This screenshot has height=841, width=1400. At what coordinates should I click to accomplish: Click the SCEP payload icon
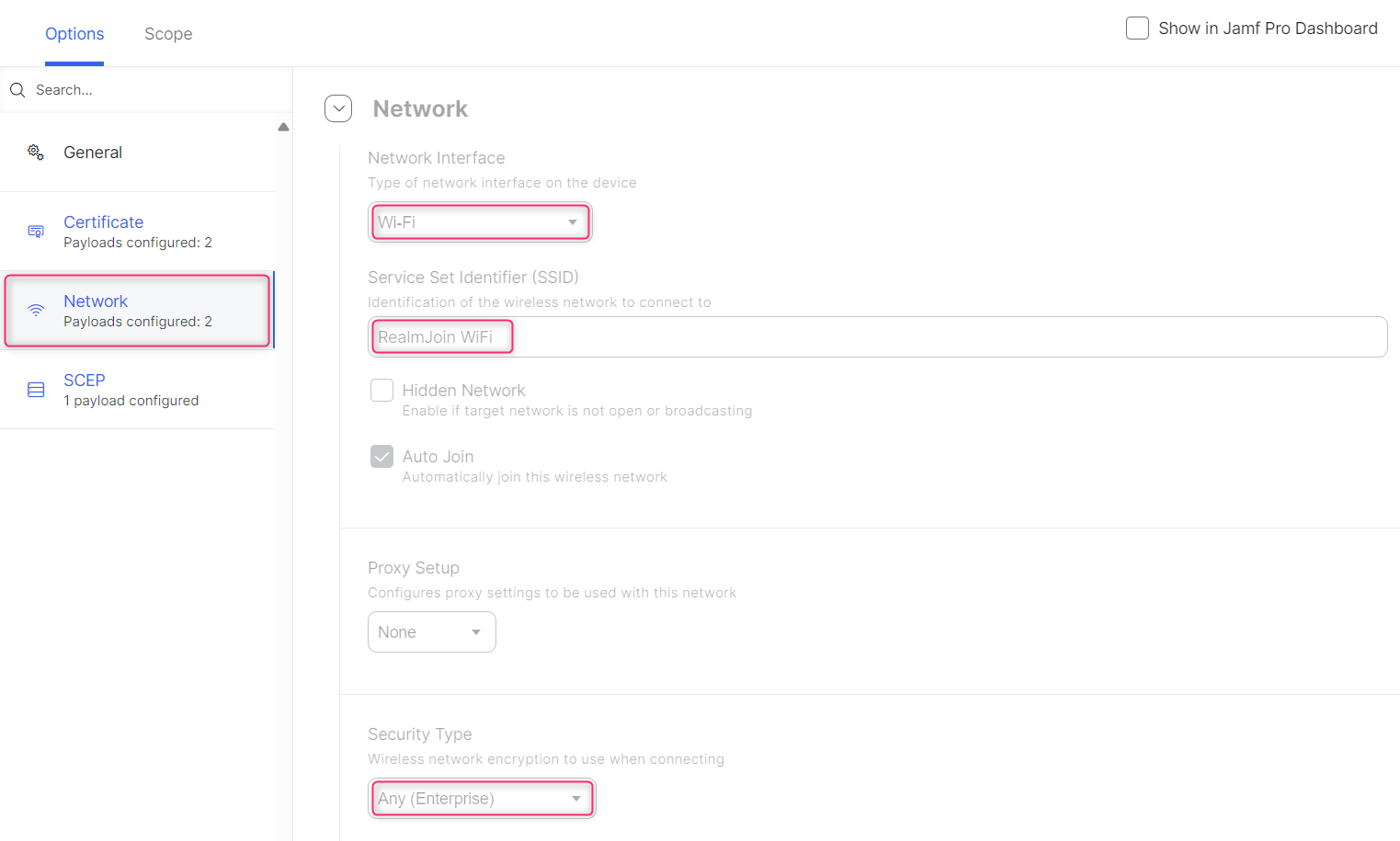(36, 390)
